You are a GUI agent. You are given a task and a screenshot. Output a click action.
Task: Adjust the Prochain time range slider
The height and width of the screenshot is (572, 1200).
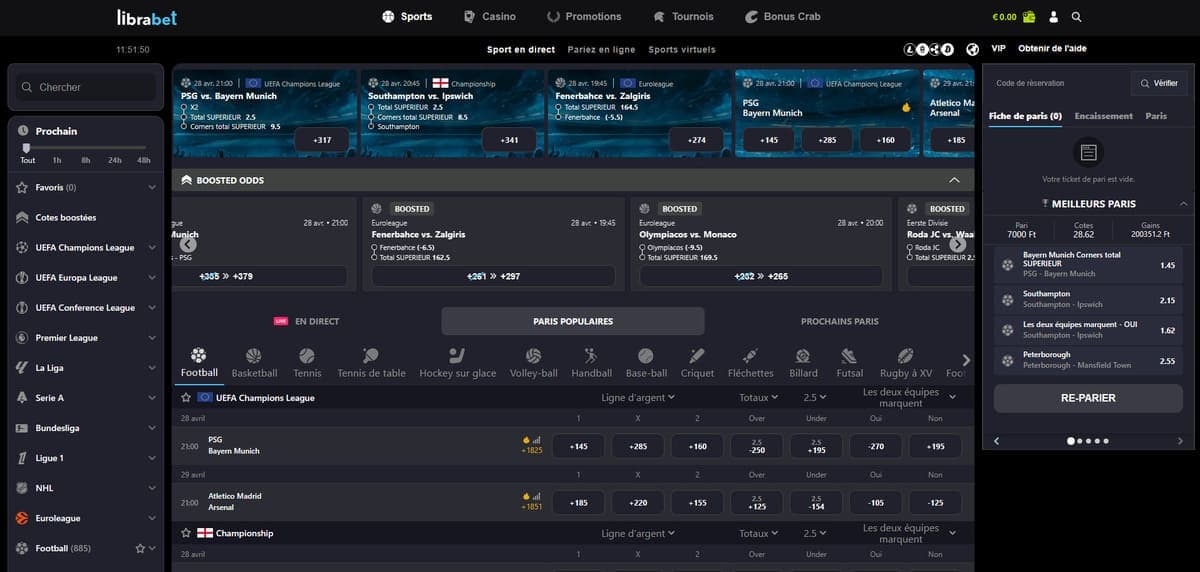(26, 147)
